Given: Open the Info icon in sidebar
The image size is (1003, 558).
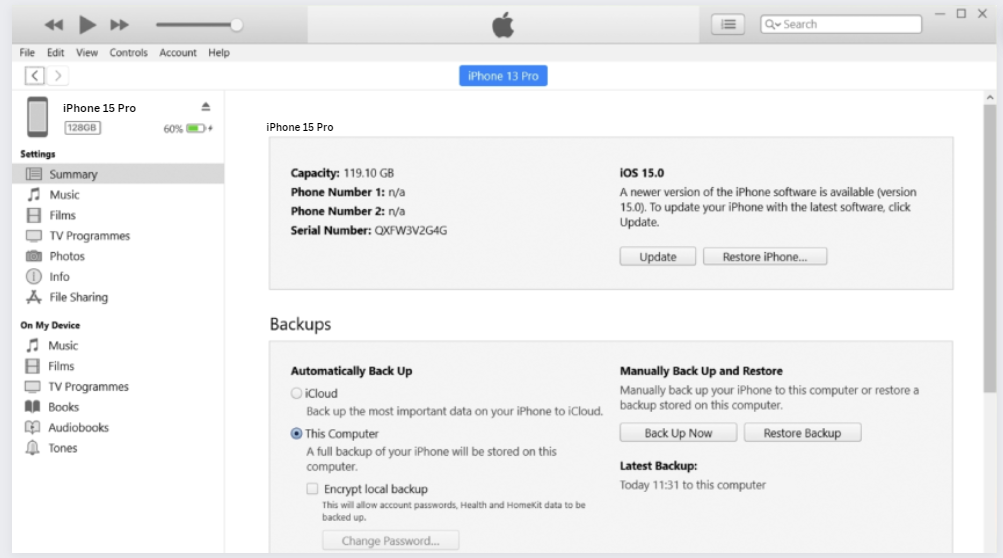Looking at the screenshot, I should 33,276.
